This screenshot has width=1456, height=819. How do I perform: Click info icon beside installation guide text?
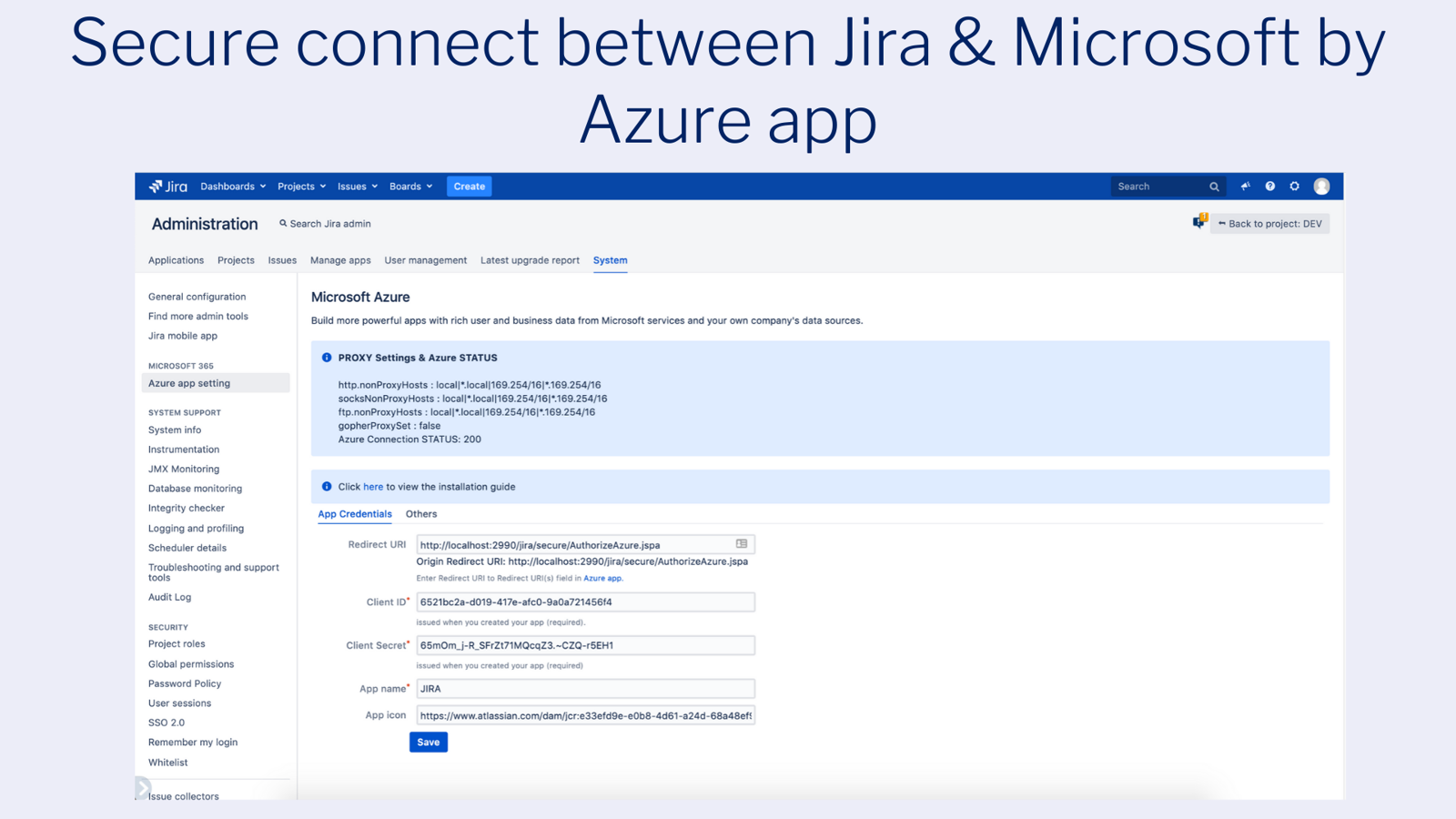coord(327,487)
